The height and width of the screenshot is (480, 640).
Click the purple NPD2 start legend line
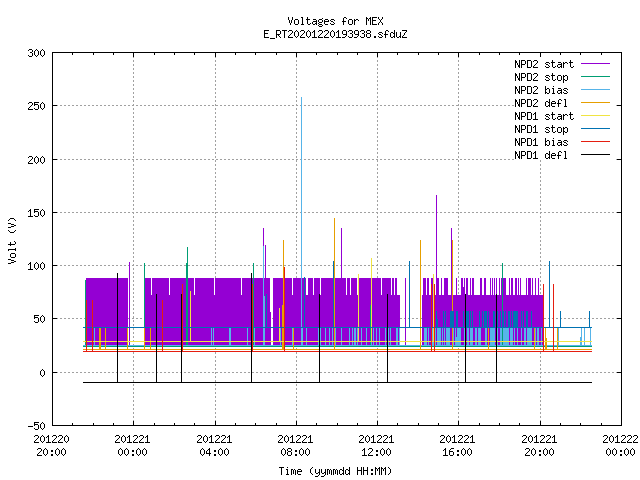coord(595,64)
